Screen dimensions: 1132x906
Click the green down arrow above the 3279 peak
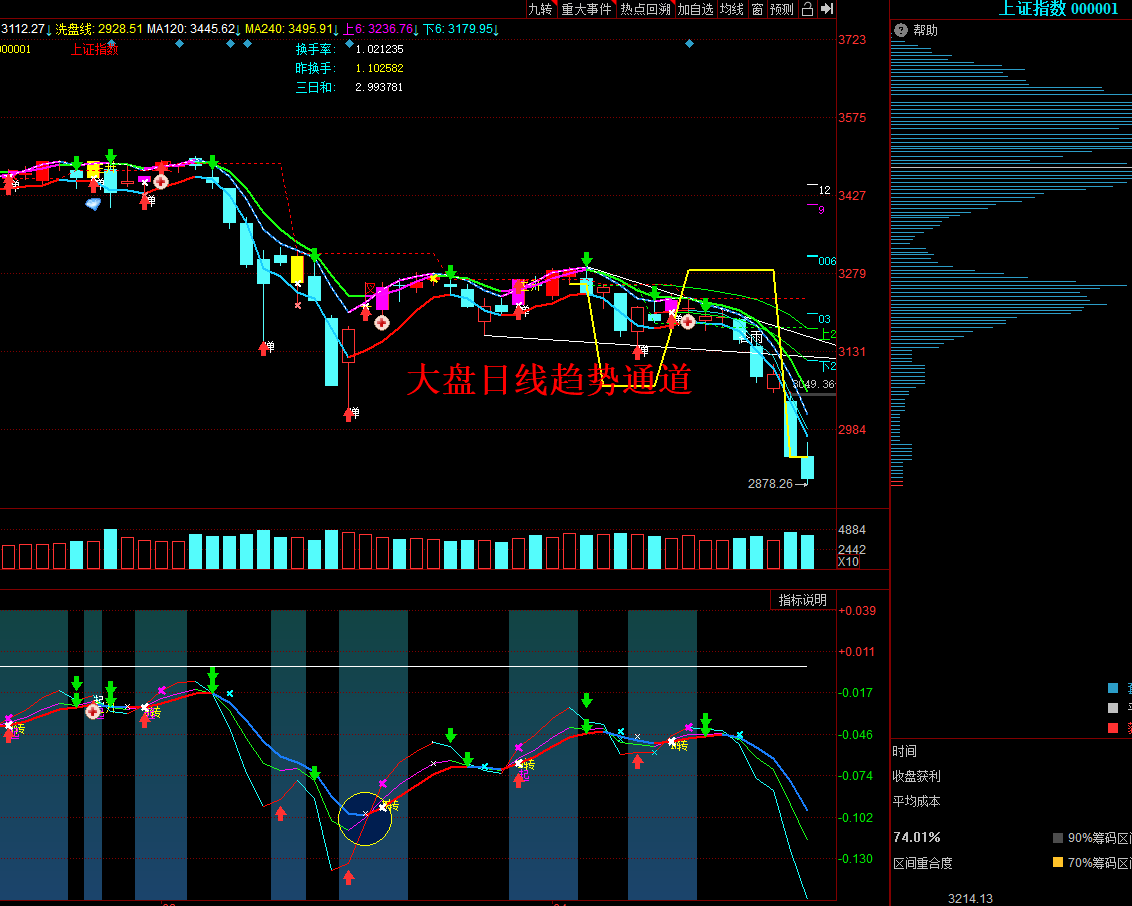click(587, 258)
